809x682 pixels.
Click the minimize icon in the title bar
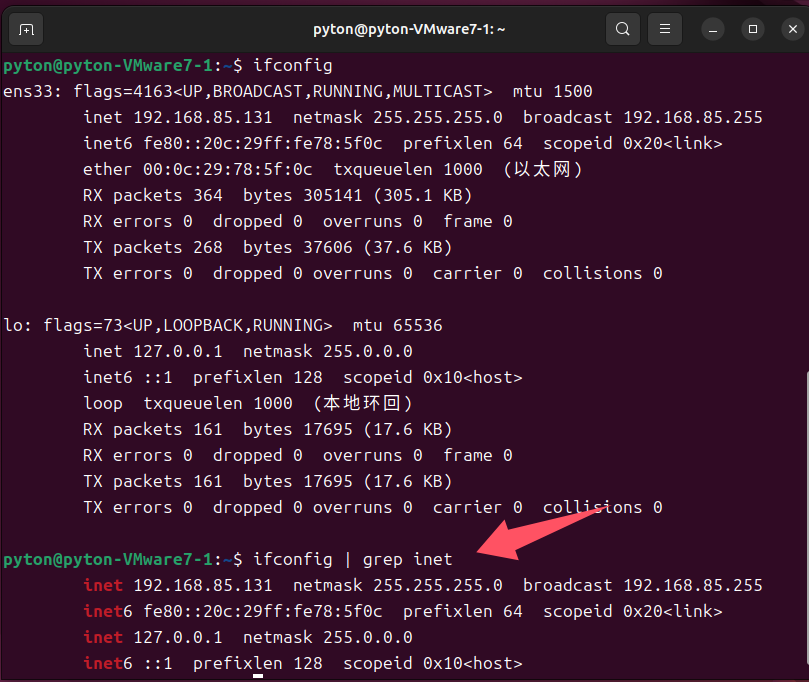(x=712, y=28)
